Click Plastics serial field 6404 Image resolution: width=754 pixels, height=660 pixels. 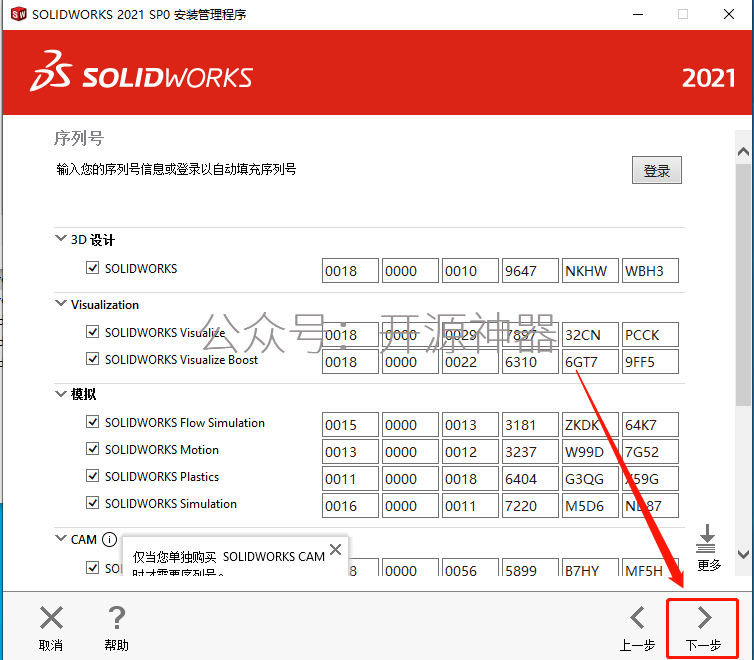[530, 478]
